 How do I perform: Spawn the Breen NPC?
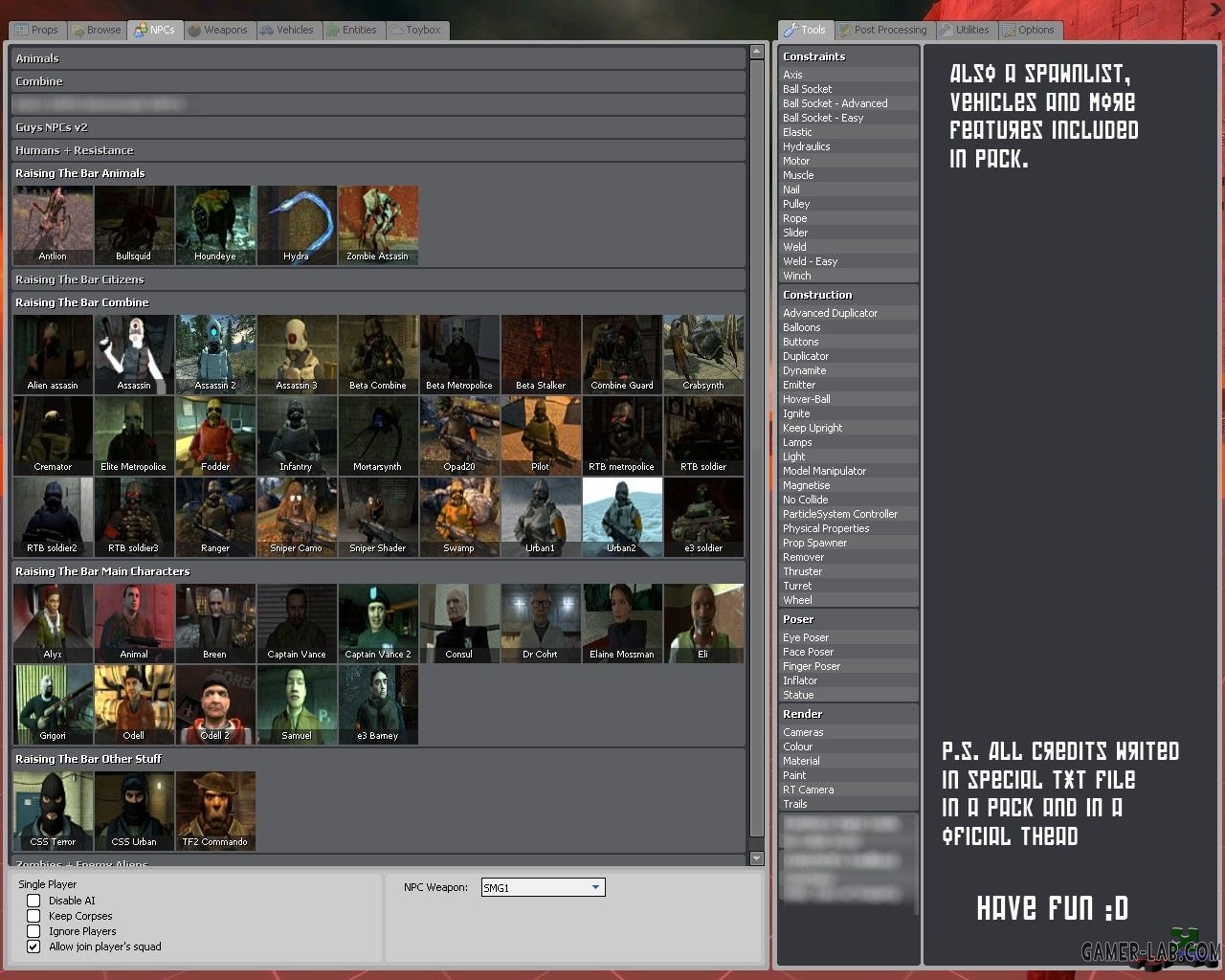click(x=215, y=624)
